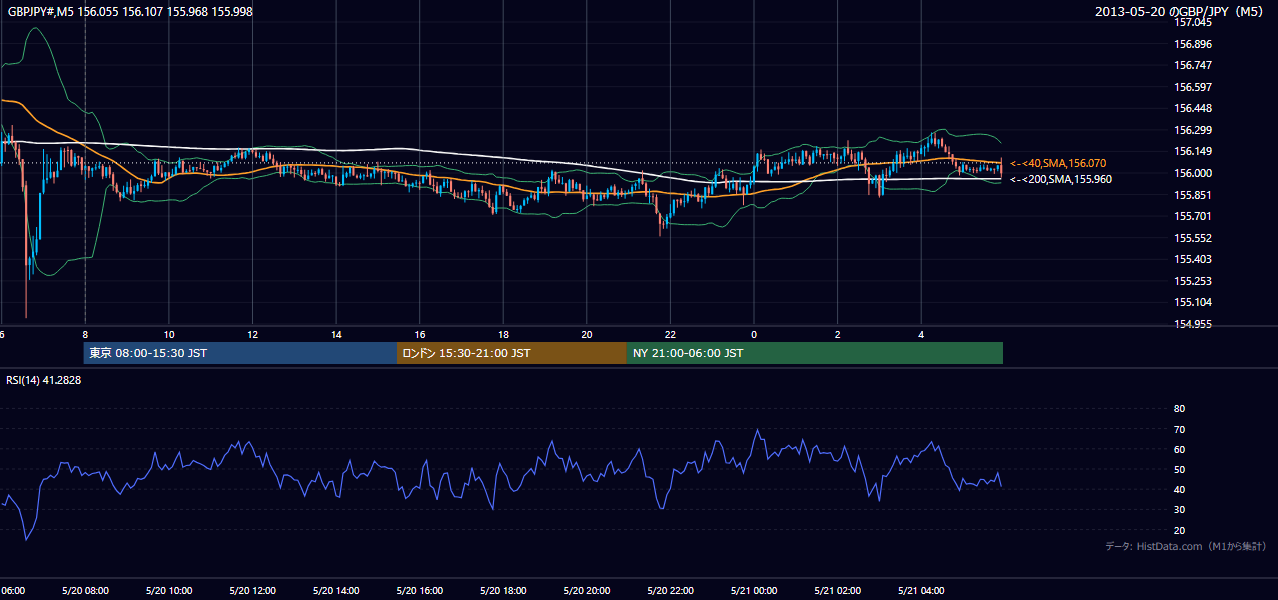1278x600 pixels.
Task: Click single-digit hour label 2 on price chart axis
Action: [x=837, y=334]
